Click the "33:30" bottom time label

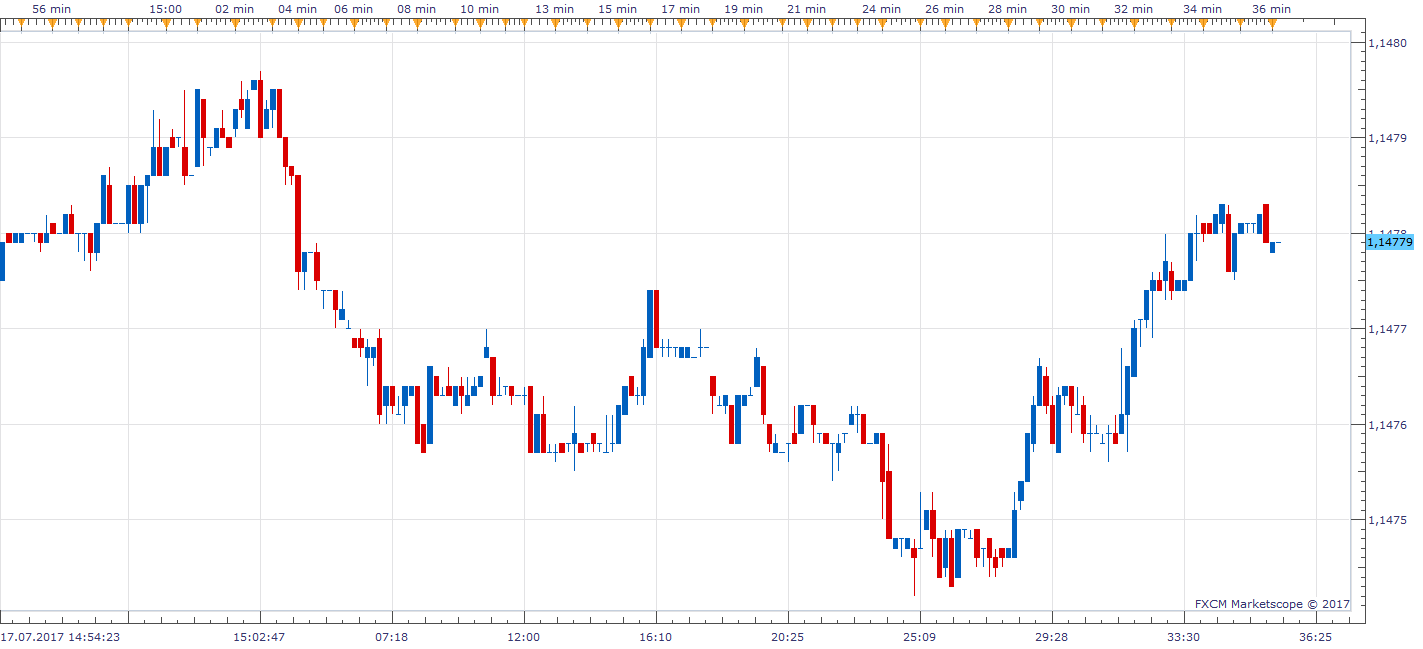1183,637
